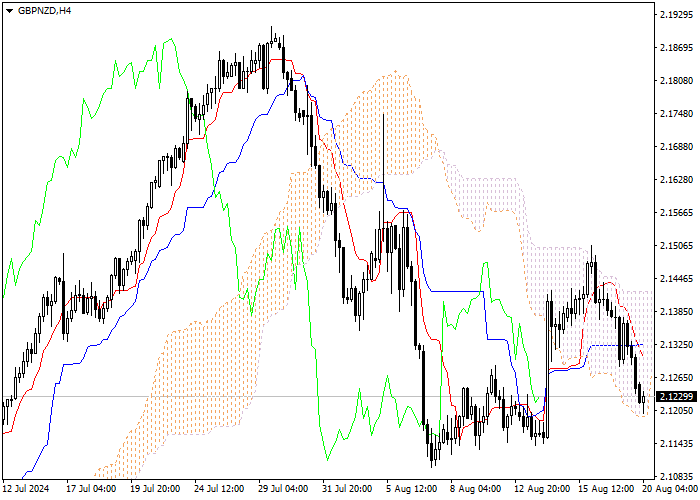
Task: Select the 2.13850 price scale value
Action: tap(676, 312)
